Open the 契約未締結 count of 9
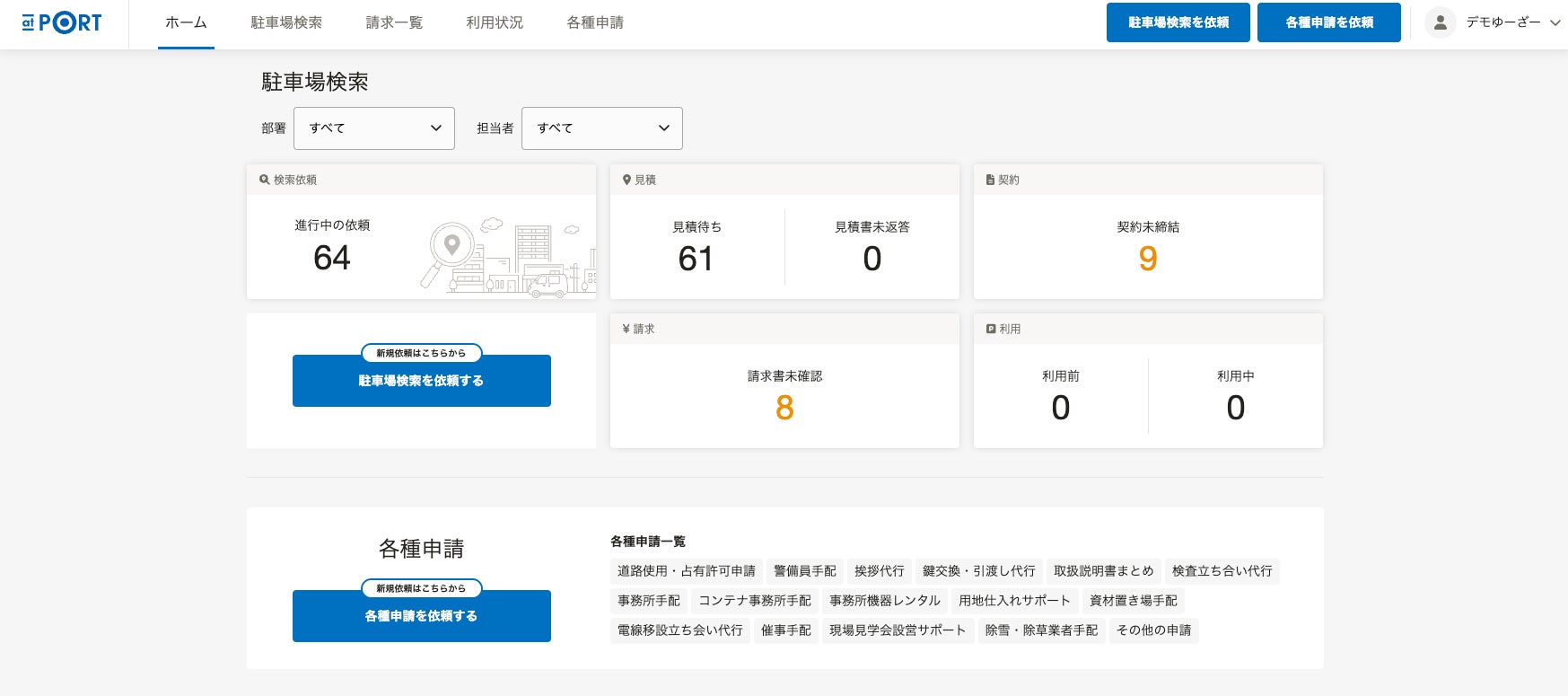Screen dimensions: 1568x696 (x=1147, y=259)
